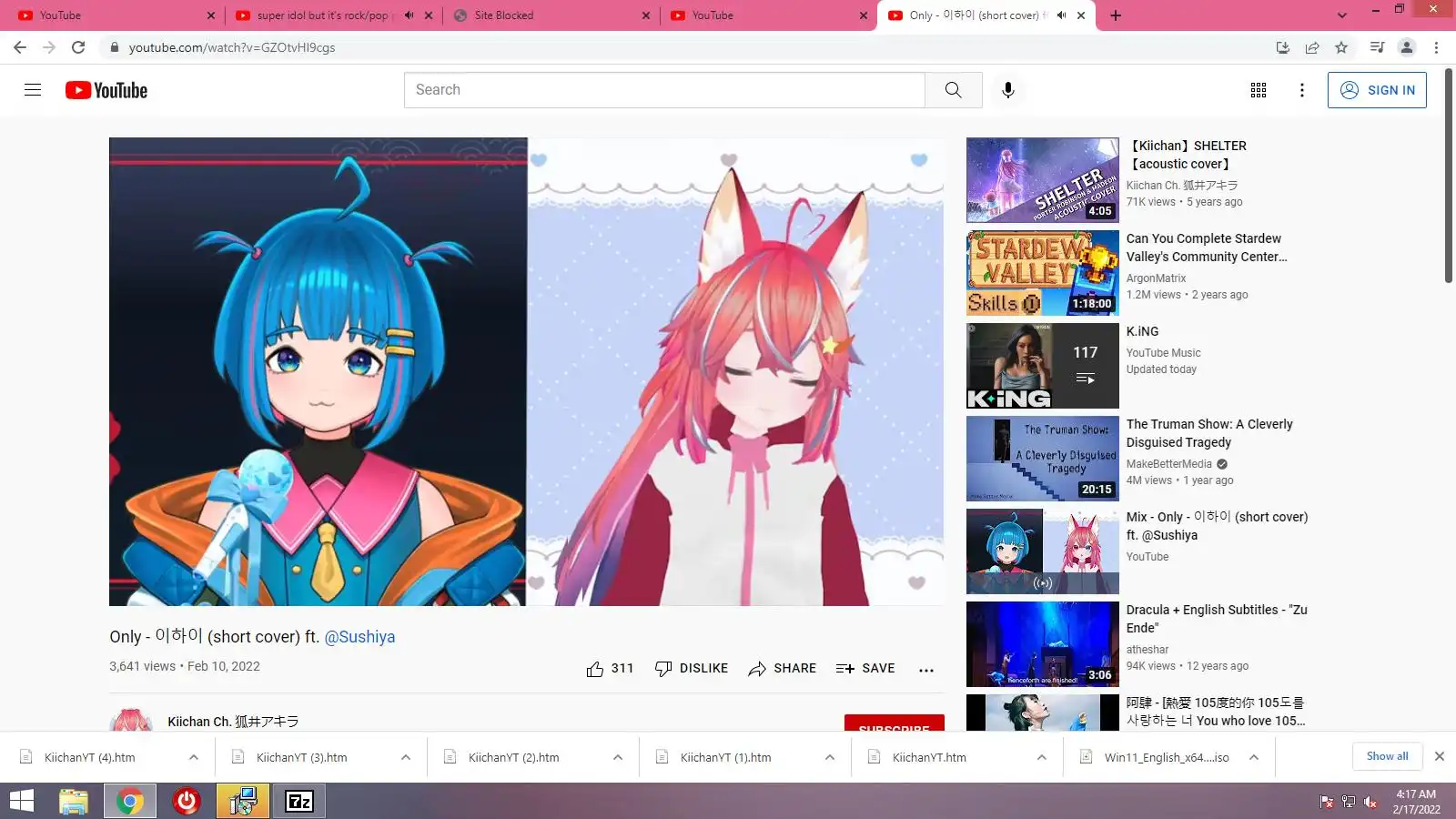The image size is (1456, 819).
Task: Bookmark this page with star icon
Action: [x=1341, y=47]
